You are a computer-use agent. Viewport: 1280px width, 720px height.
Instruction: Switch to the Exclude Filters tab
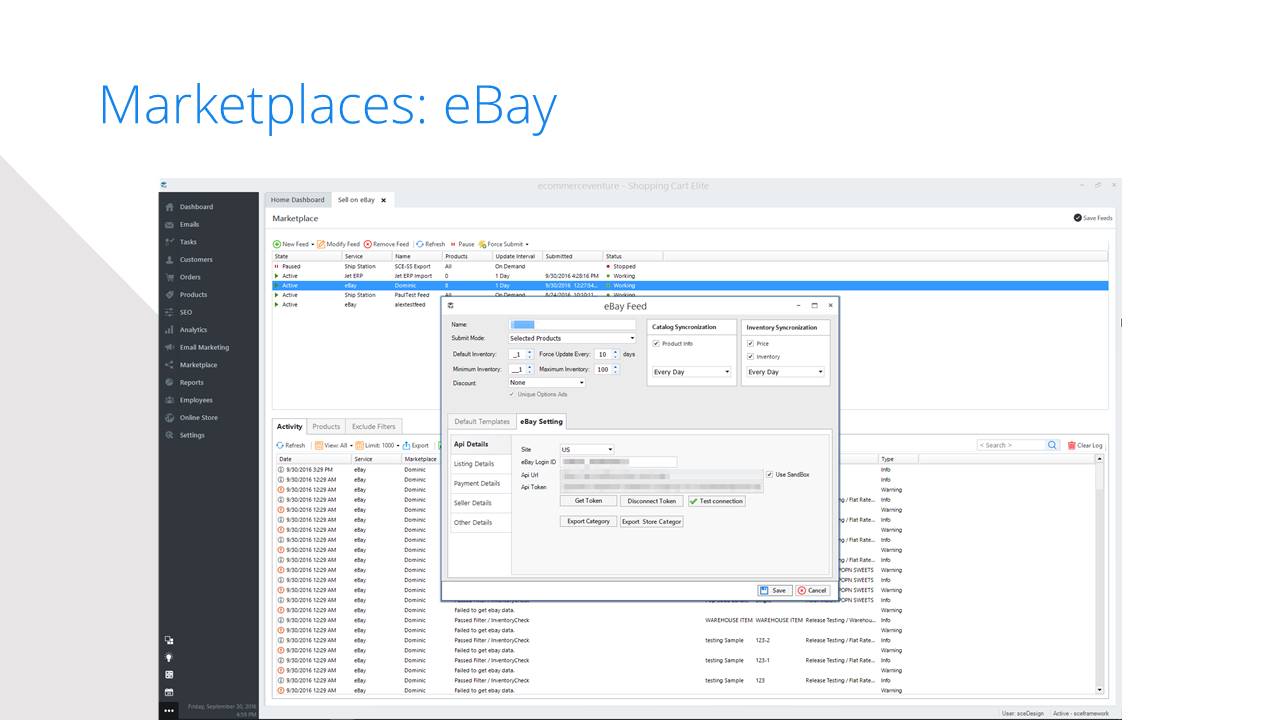374,427
